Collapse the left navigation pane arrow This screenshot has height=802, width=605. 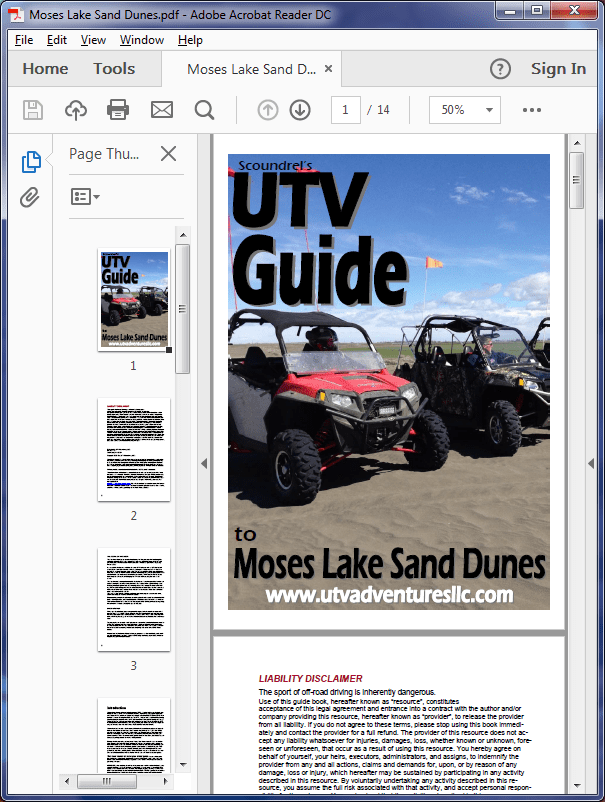[x=204, y=463]
